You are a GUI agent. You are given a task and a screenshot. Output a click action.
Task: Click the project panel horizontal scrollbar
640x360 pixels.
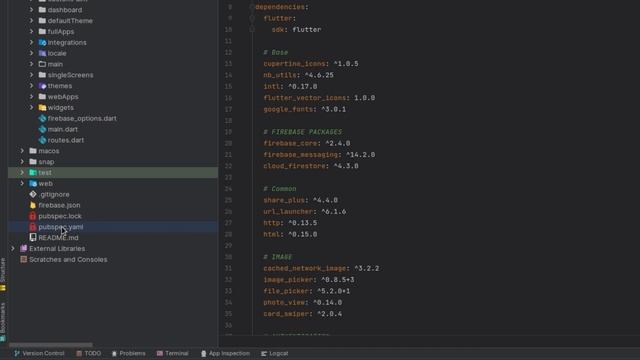(x=51, y=345)
